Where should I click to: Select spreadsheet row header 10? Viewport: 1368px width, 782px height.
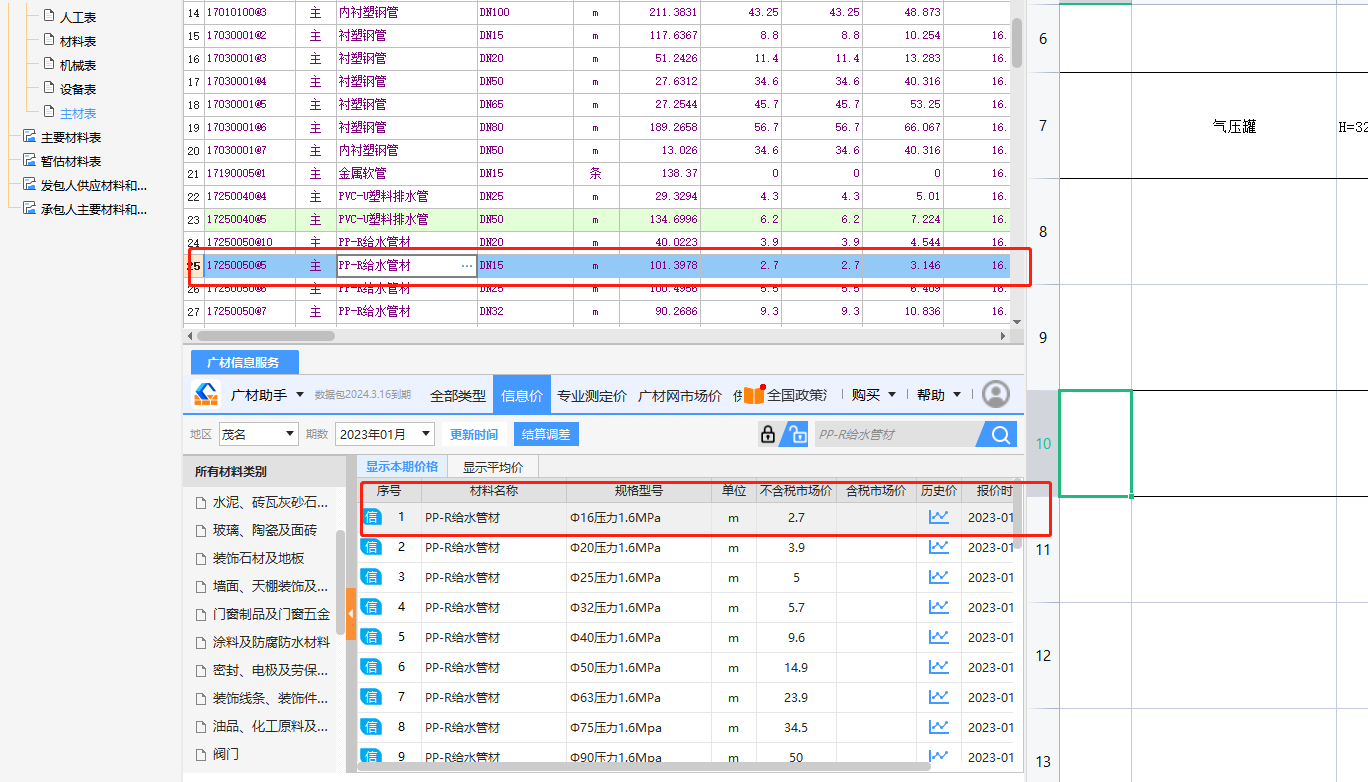[x=1043, y=443]
